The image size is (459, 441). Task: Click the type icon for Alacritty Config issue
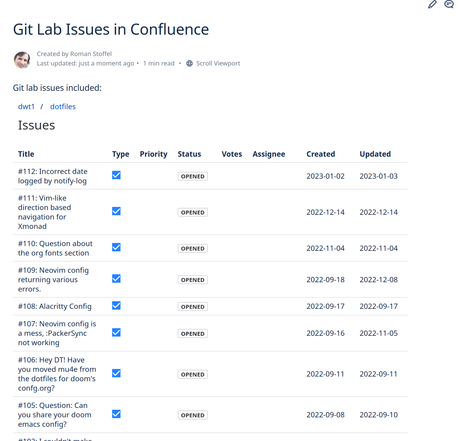116,305
